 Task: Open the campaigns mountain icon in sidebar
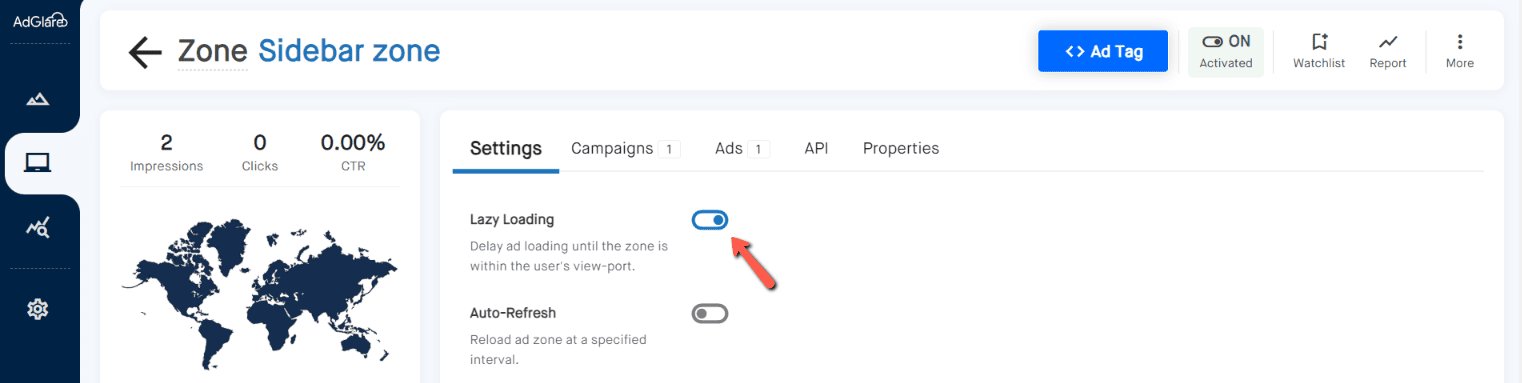[x=38, y=99]
